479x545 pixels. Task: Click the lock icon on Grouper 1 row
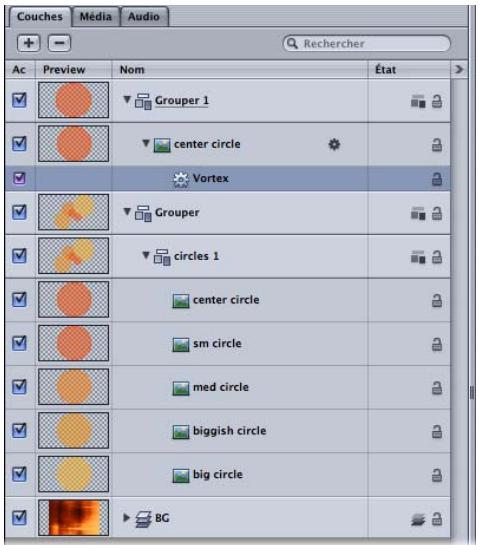click(x=437, y=101)
